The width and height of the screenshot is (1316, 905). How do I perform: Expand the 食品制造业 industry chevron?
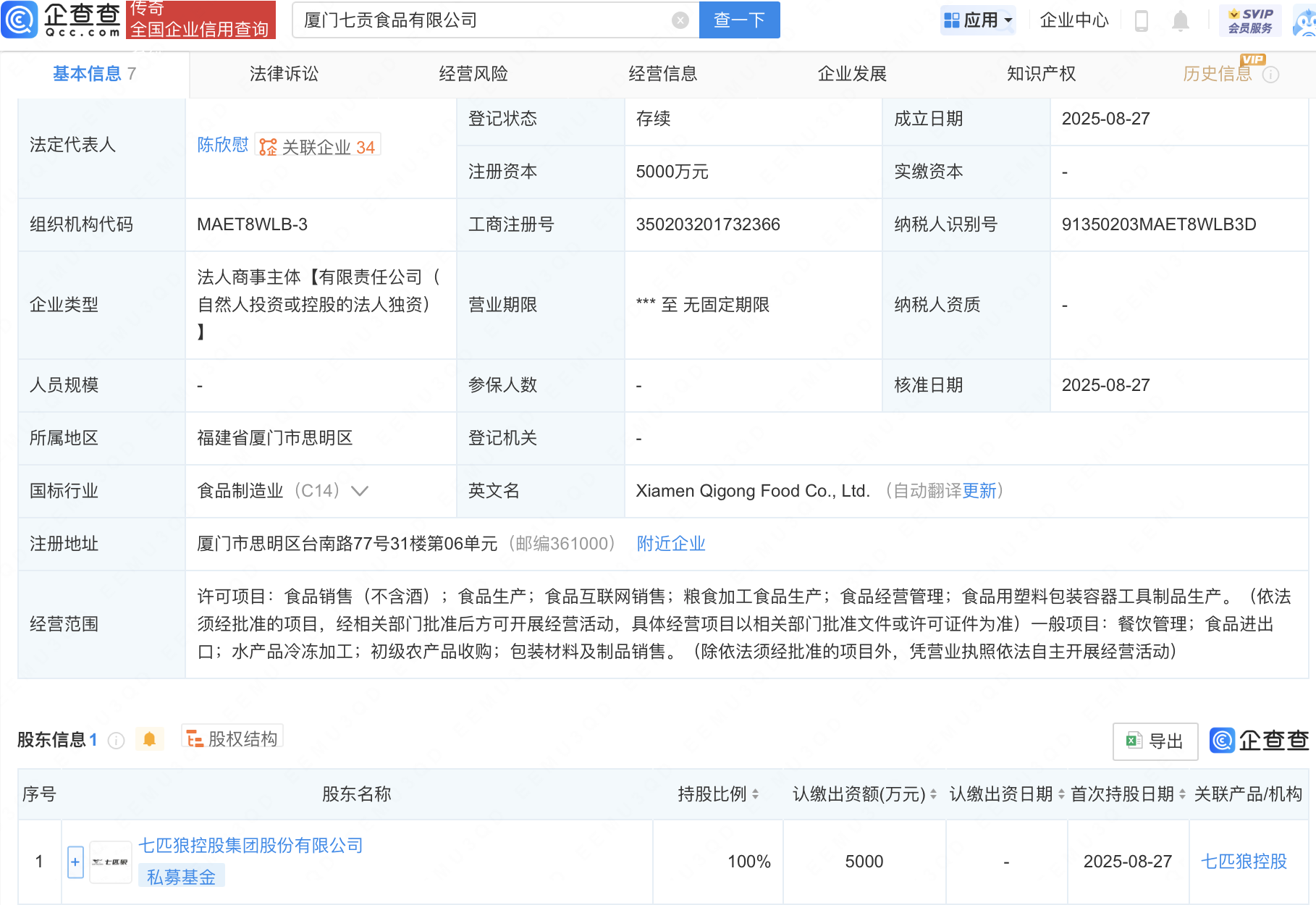(360, 491)
